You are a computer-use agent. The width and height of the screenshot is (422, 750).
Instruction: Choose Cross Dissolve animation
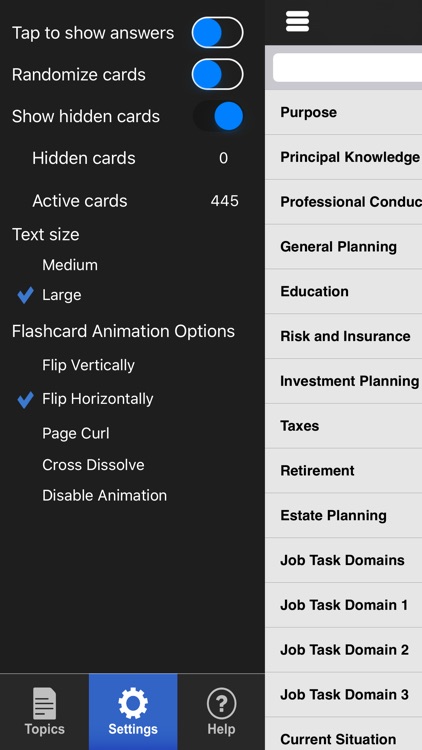pos(93,465)
